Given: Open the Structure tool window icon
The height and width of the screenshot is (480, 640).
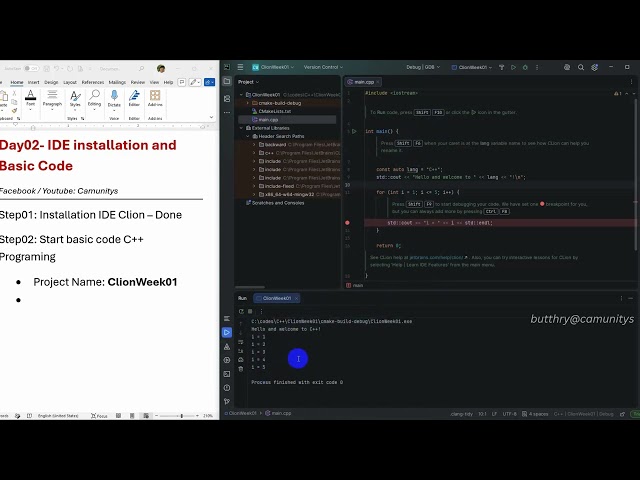Looking at the screenshot, I should [227, 98].
